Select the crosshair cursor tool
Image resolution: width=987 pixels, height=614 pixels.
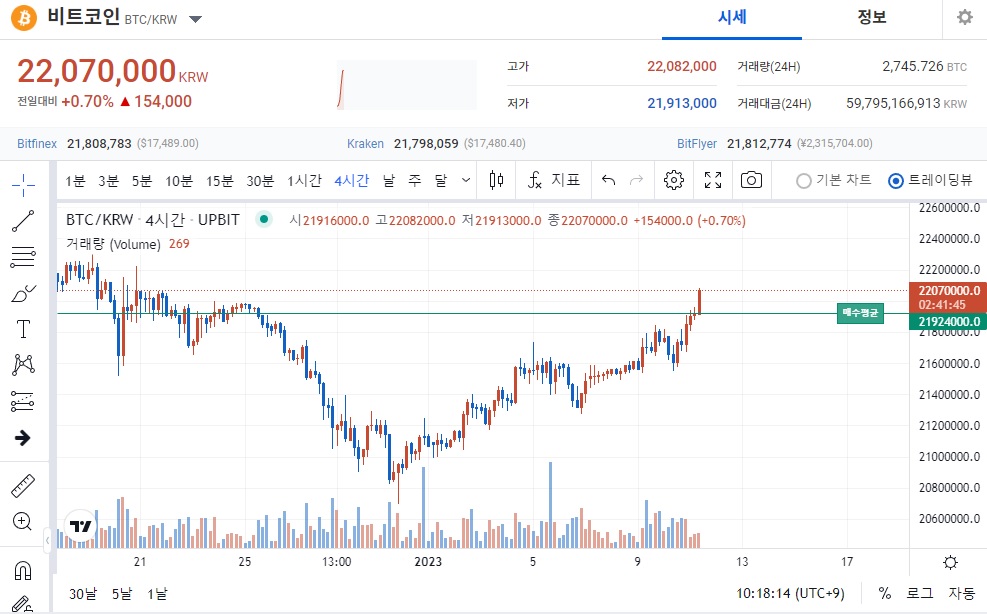point(23,185)
